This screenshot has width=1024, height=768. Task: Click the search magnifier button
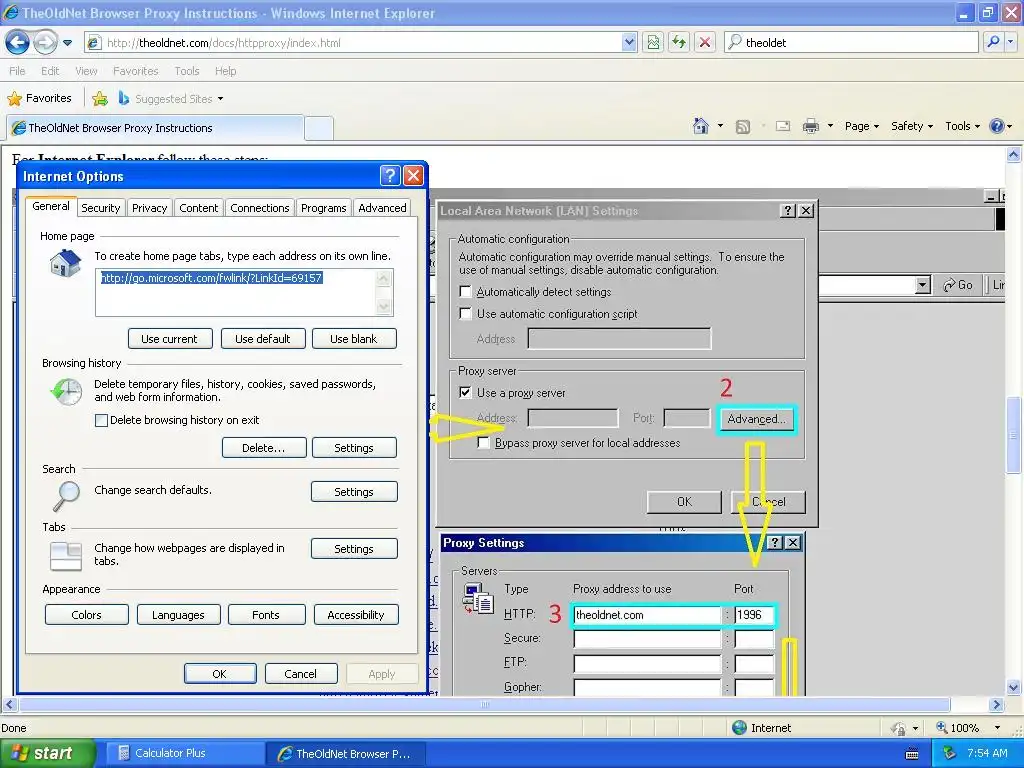[993, 42]
